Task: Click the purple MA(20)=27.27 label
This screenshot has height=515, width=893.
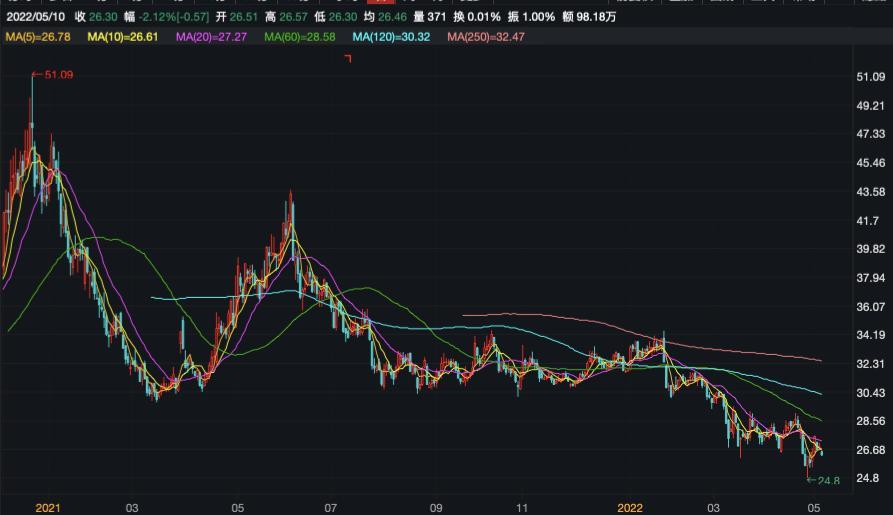Action: pos(212,37)
